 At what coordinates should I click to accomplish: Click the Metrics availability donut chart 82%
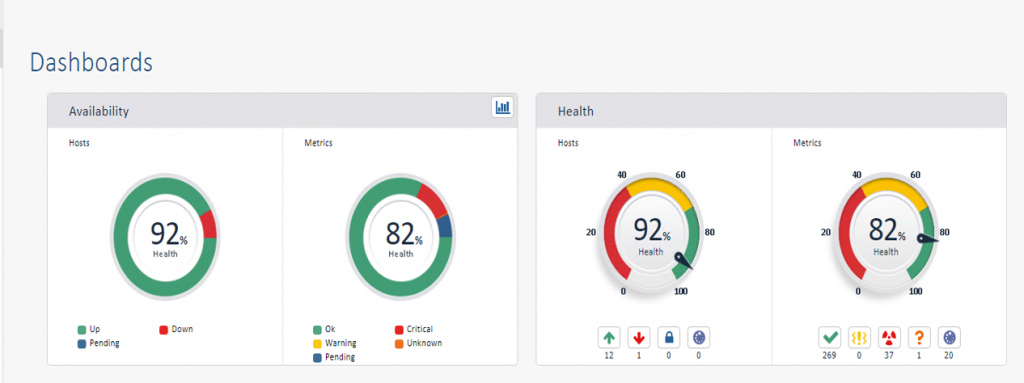coord(400,237)
